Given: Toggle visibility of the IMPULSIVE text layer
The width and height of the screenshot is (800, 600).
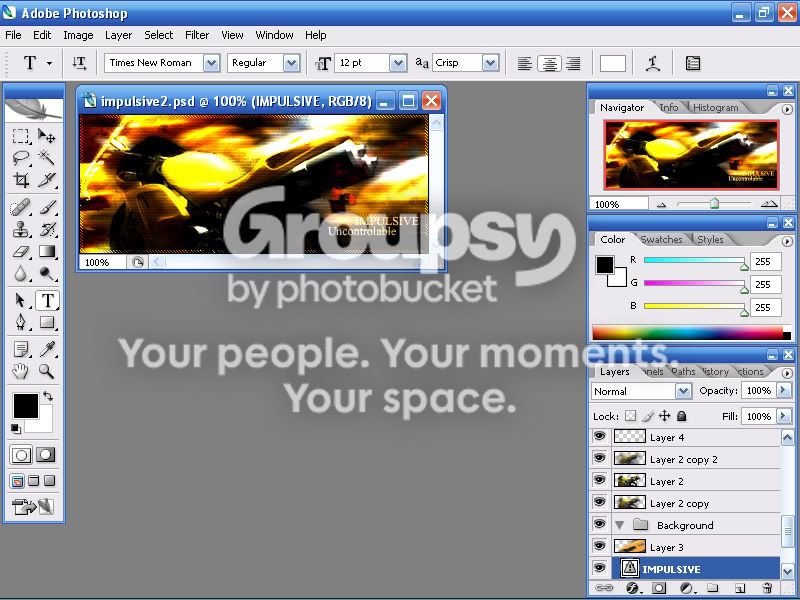Looking at the screenshot, I should point(599,568).
